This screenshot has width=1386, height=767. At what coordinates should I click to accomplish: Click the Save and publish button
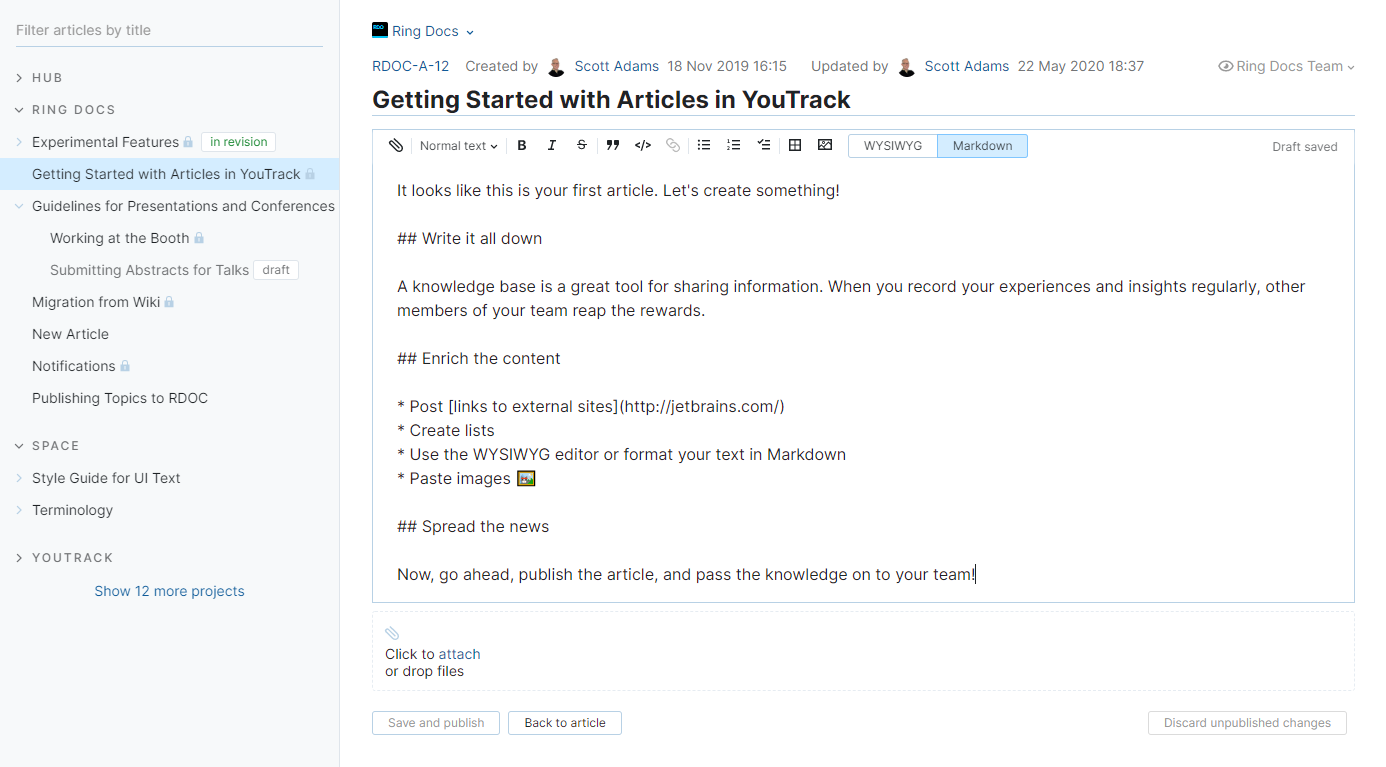(x=436, y=723)
